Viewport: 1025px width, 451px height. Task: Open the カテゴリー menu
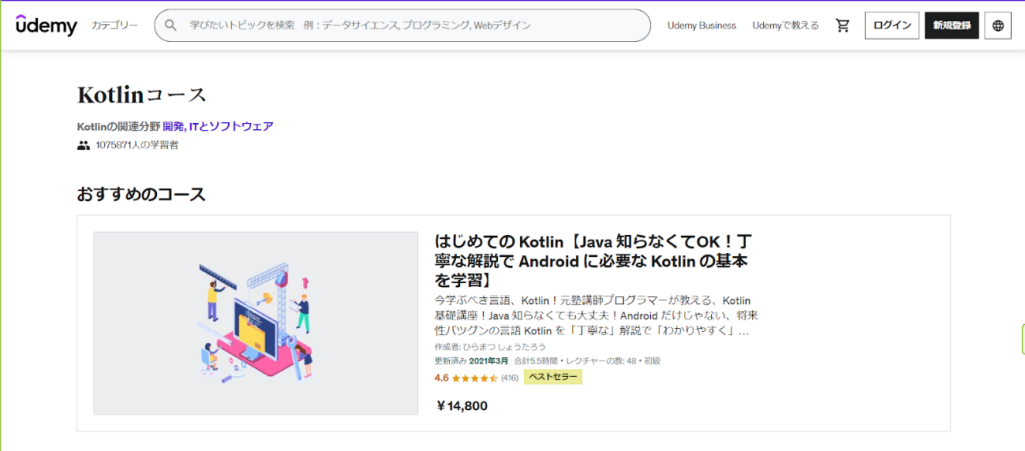pyautogui.click(x=114, y=25)
